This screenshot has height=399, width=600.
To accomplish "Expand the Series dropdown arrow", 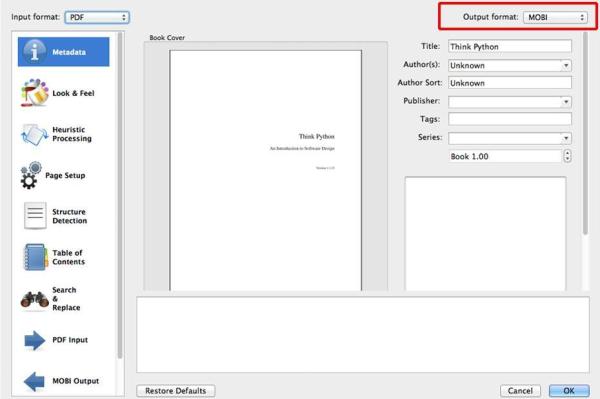I will pyautogui.click(x=566, y=138).
